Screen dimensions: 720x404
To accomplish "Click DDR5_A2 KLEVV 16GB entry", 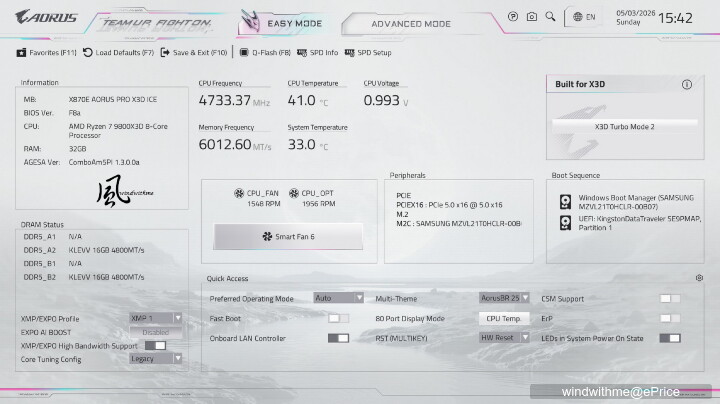I will coord(84,250).
